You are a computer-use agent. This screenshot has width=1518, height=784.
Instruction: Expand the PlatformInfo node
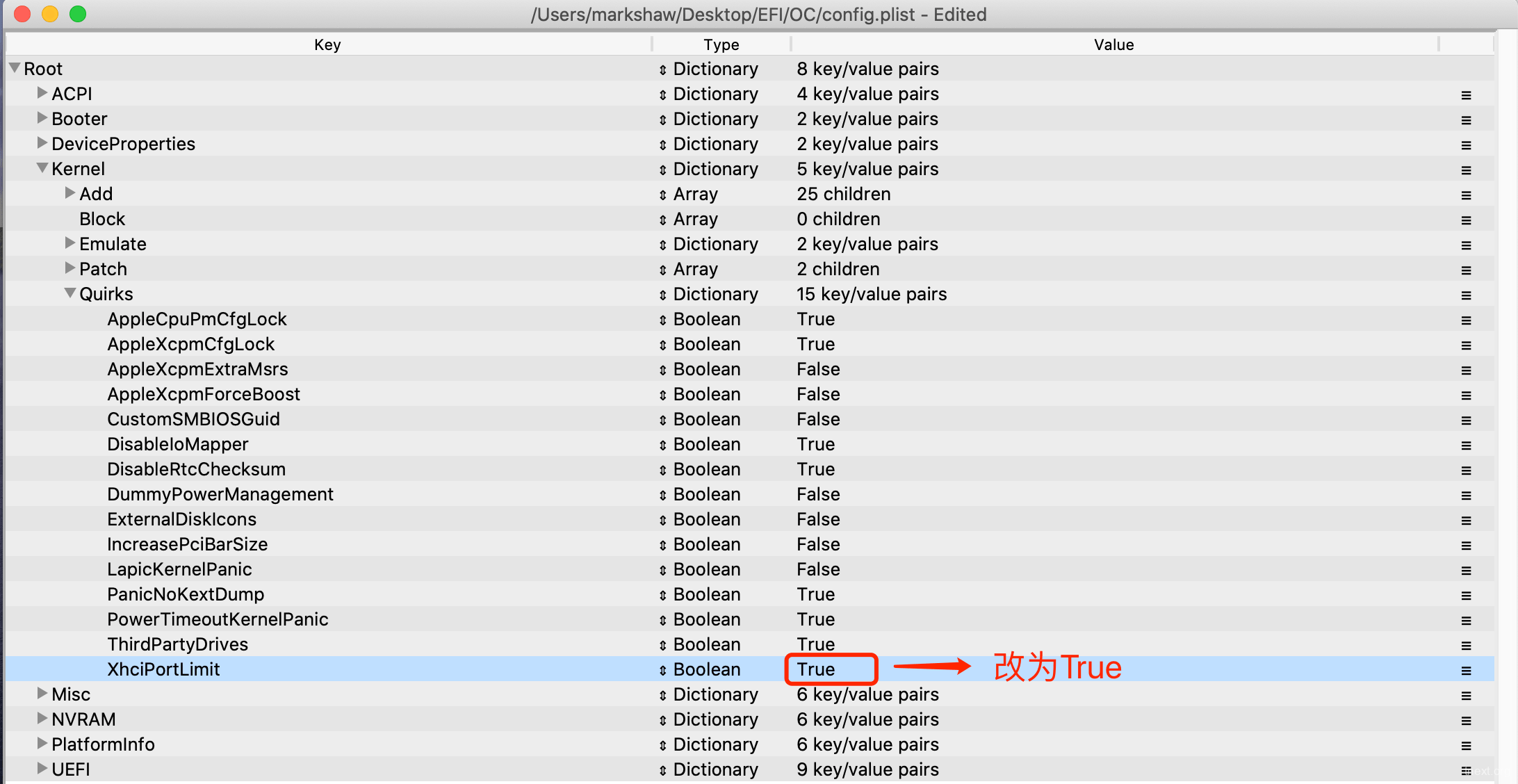(42, 743)
